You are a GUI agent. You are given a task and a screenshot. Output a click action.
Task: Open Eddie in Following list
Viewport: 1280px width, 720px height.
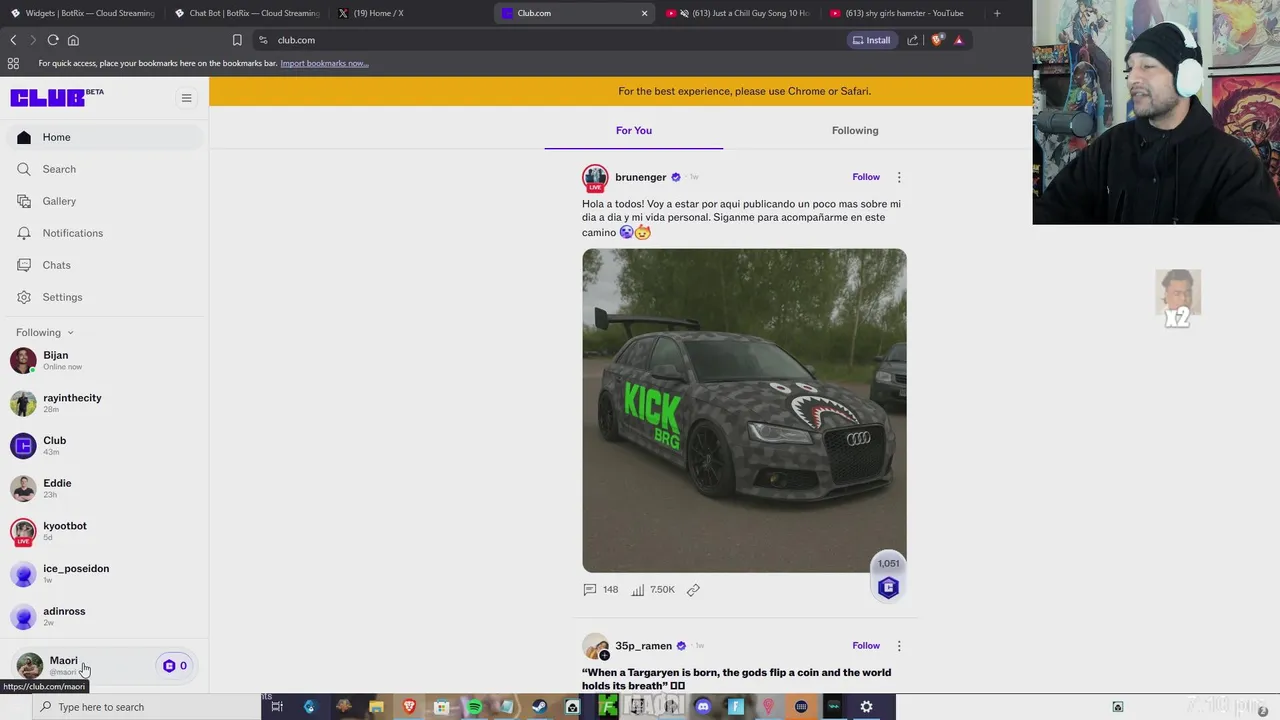[x=104, y=488]
